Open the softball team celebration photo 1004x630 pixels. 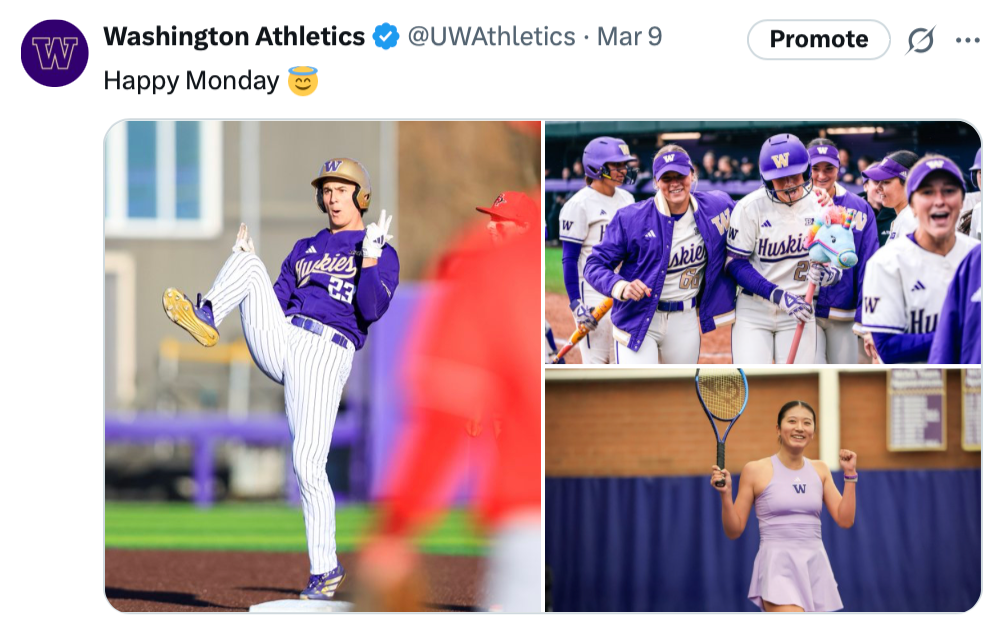click(762, 242)
